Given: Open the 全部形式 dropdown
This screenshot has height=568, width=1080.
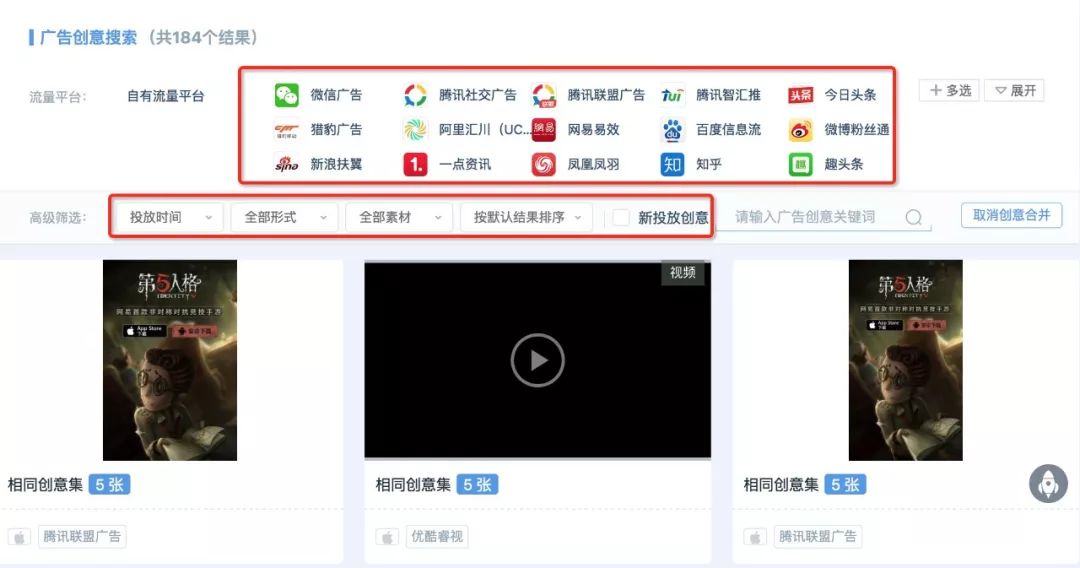Looking at the screenshot, I should tap(284, 218).
